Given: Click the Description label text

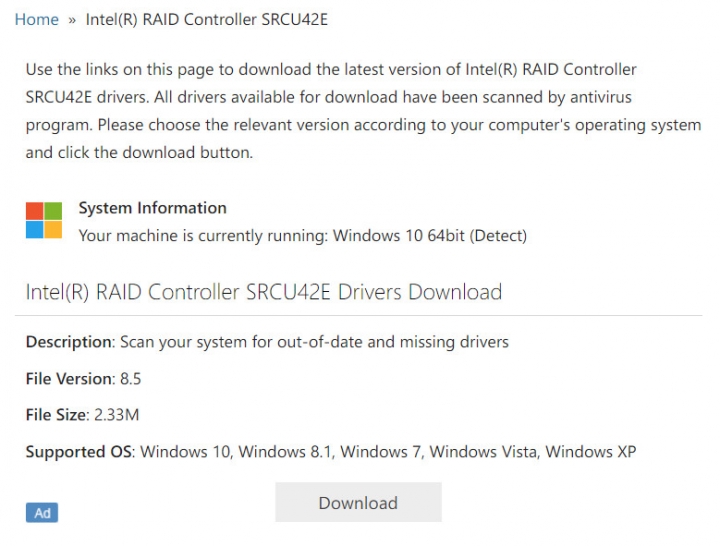Looking at the screenshot, I should tap(68, 342).
